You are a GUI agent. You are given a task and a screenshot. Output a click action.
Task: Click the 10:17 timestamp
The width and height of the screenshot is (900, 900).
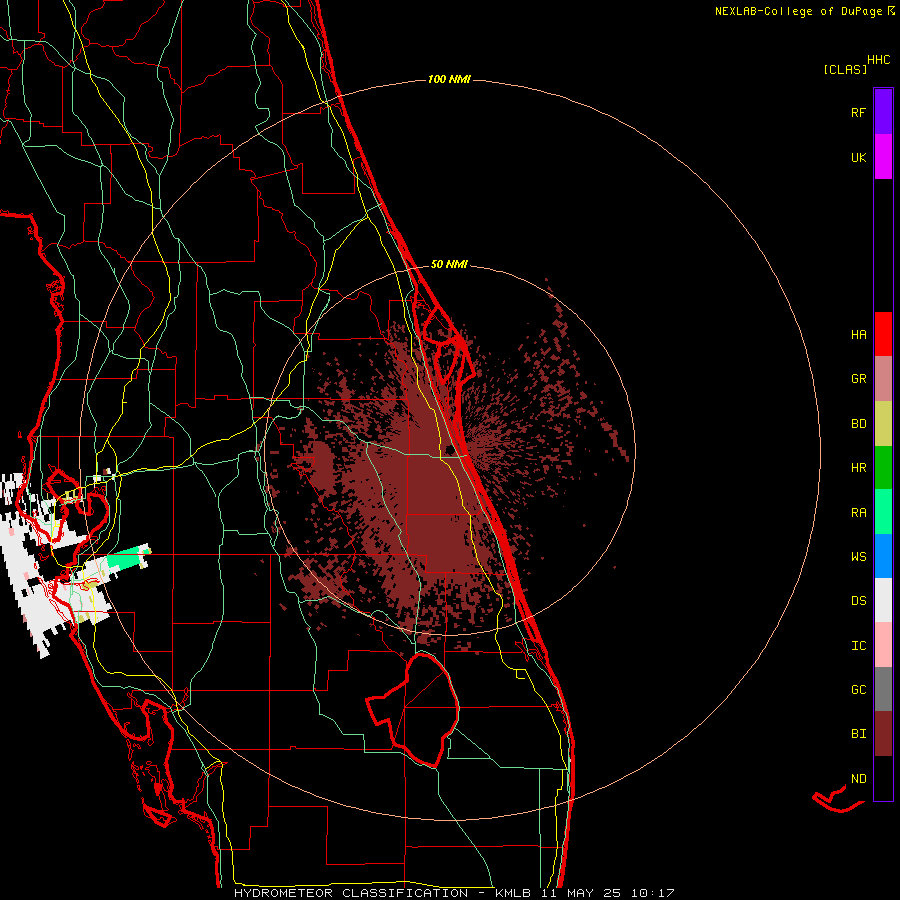tap(652, 893)
